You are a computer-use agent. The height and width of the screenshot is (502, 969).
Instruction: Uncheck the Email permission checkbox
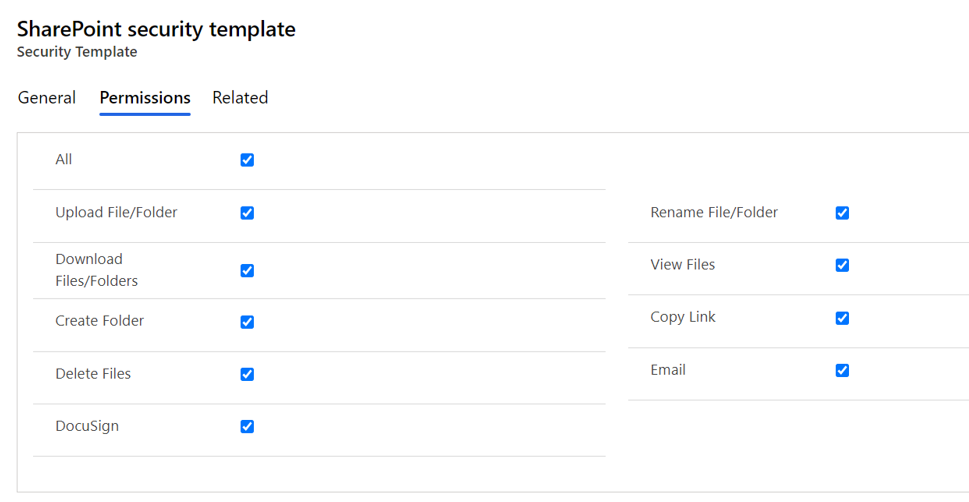click(842, 370)
